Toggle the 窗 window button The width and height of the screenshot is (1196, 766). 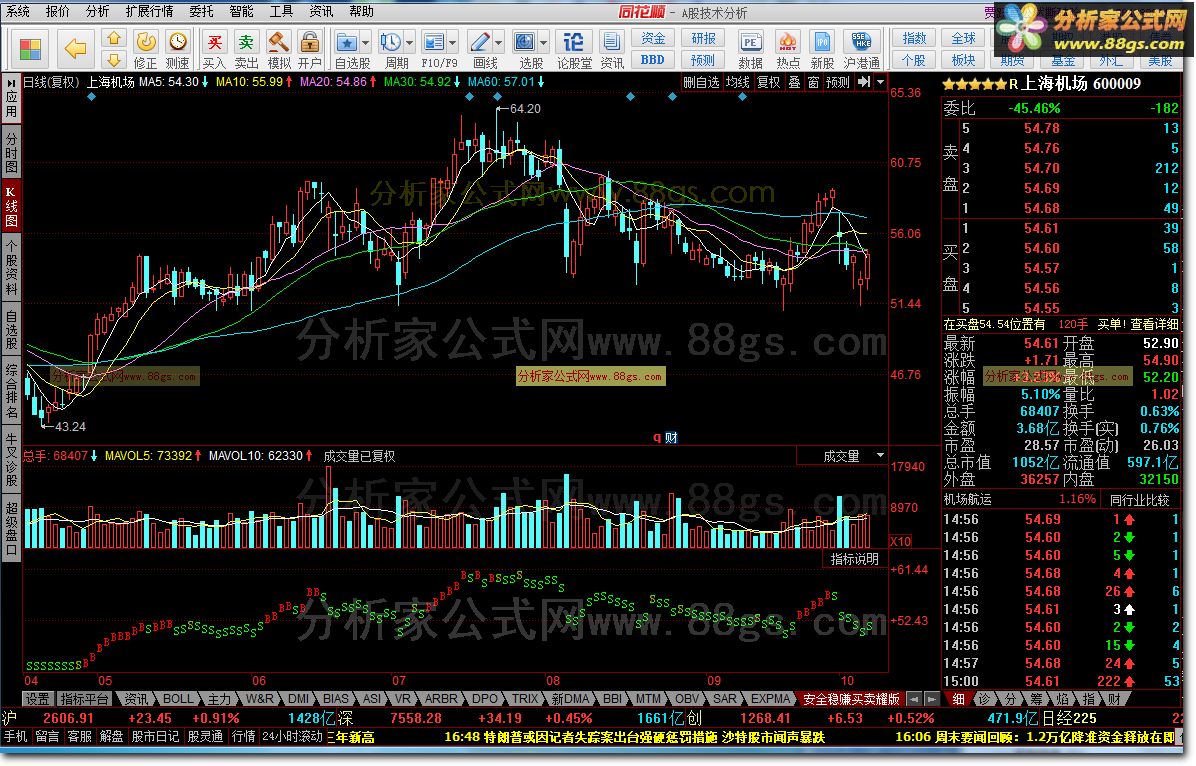point(813,82)
